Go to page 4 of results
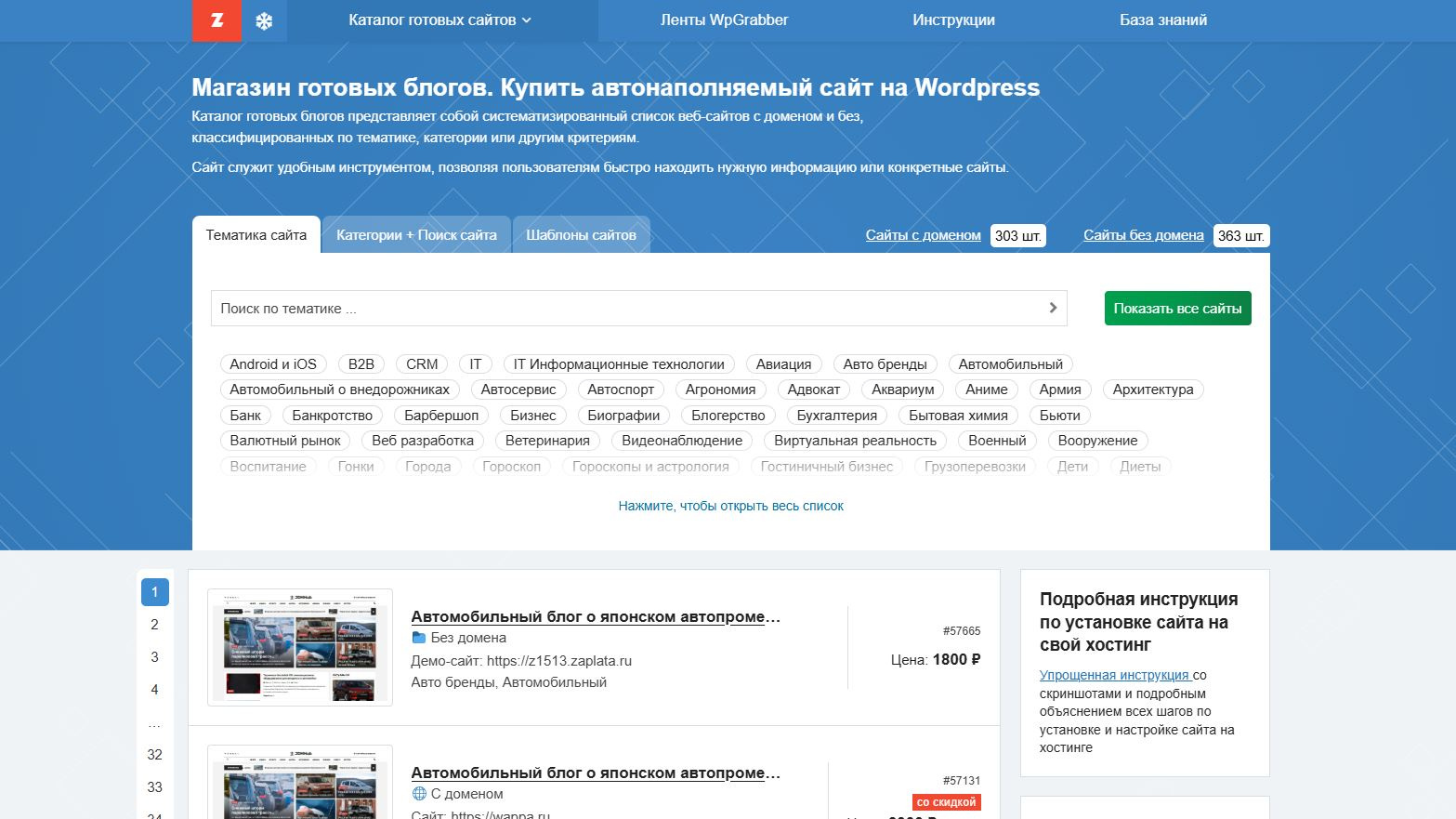This screenshot has height=819, width=1456. (155, 690)
